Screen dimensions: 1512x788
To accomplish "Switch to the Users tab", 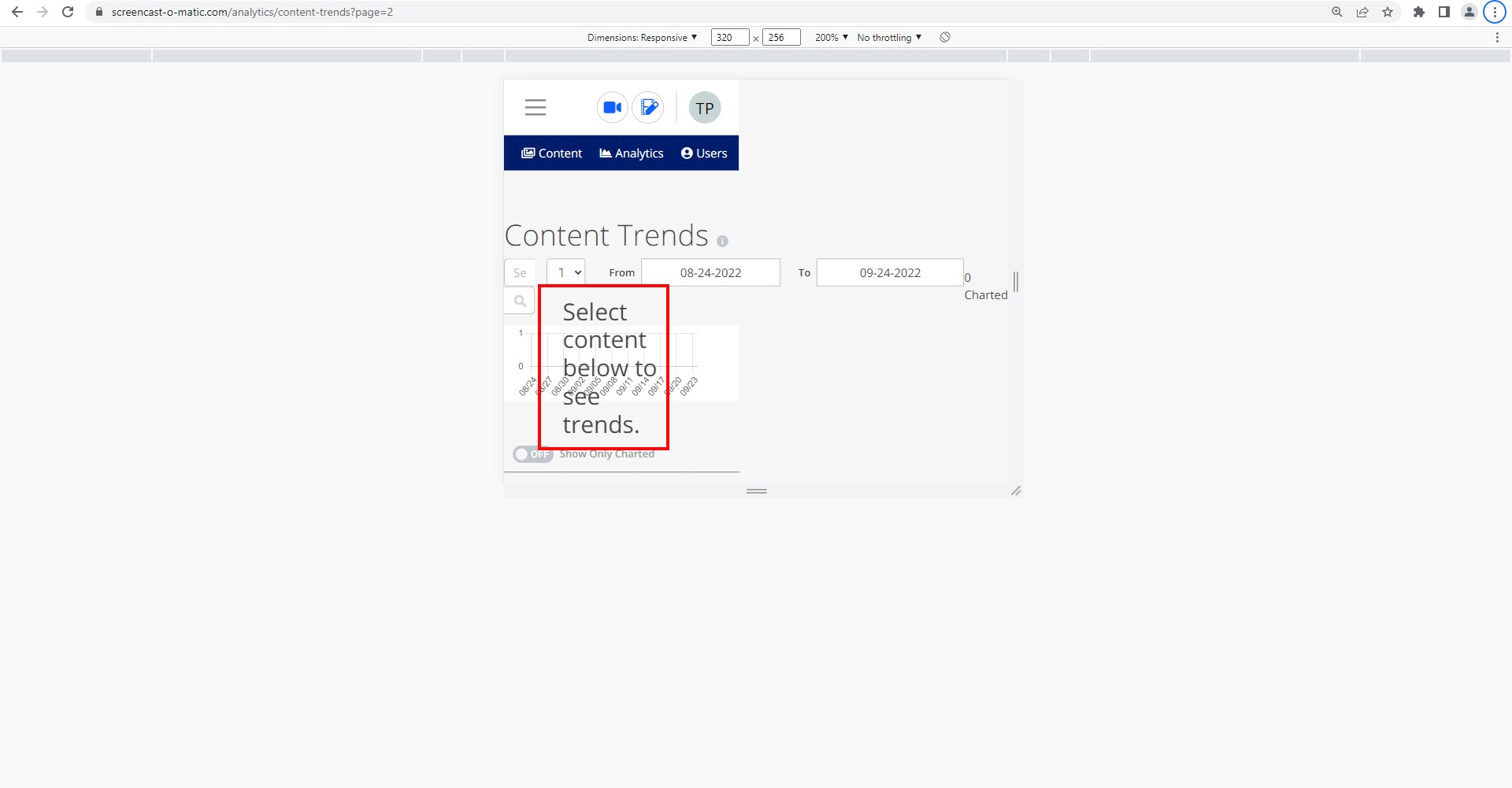I will pos(704,153).
